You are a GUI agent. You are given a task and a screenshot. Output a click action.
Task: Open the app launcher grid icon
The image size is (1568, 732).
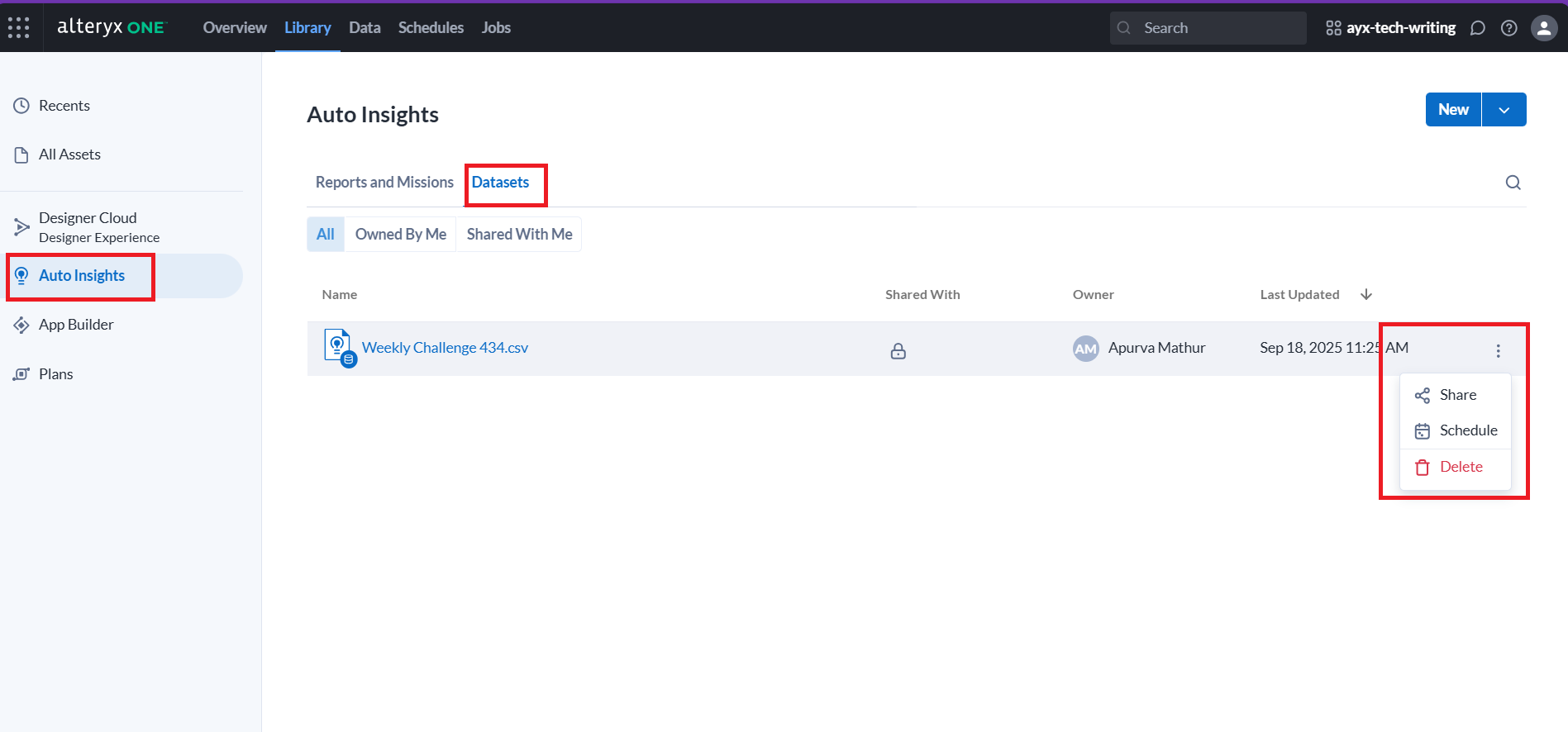pos(18,27)
